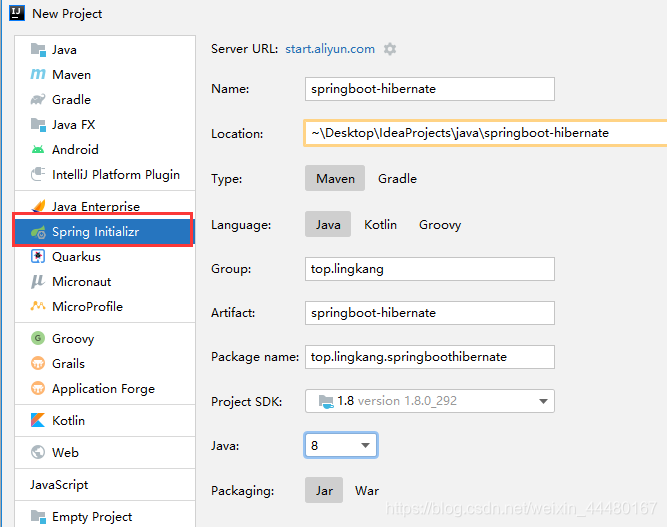This screenshot has height=527, width=667.
Task: Select Maven in the project list
Action: [105, 74]
